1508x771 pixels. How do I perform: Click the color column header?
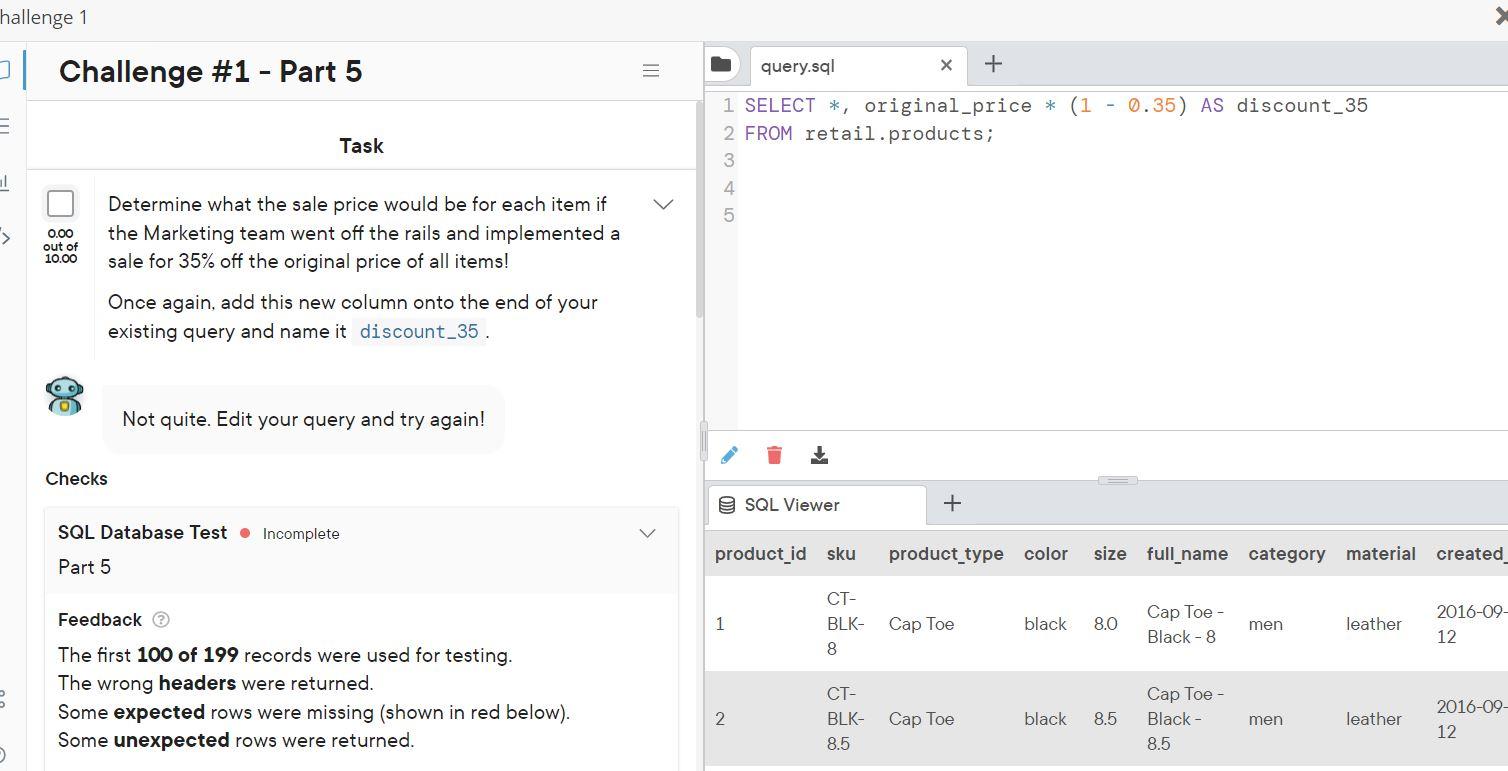[x=1046, y=554]
